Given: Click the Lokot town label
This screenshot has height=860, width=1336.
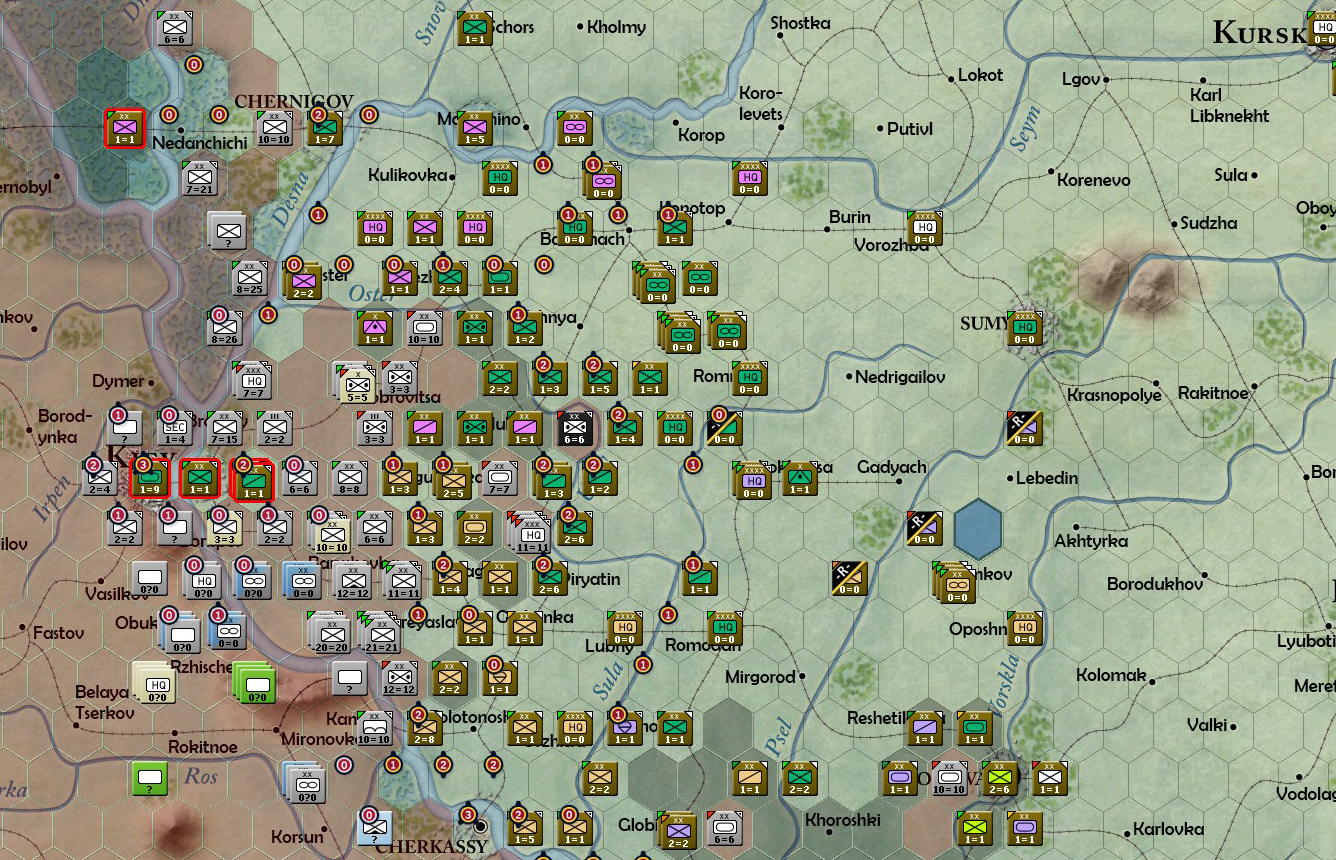Looking at the screenshot, I should (x=980, y=75).
